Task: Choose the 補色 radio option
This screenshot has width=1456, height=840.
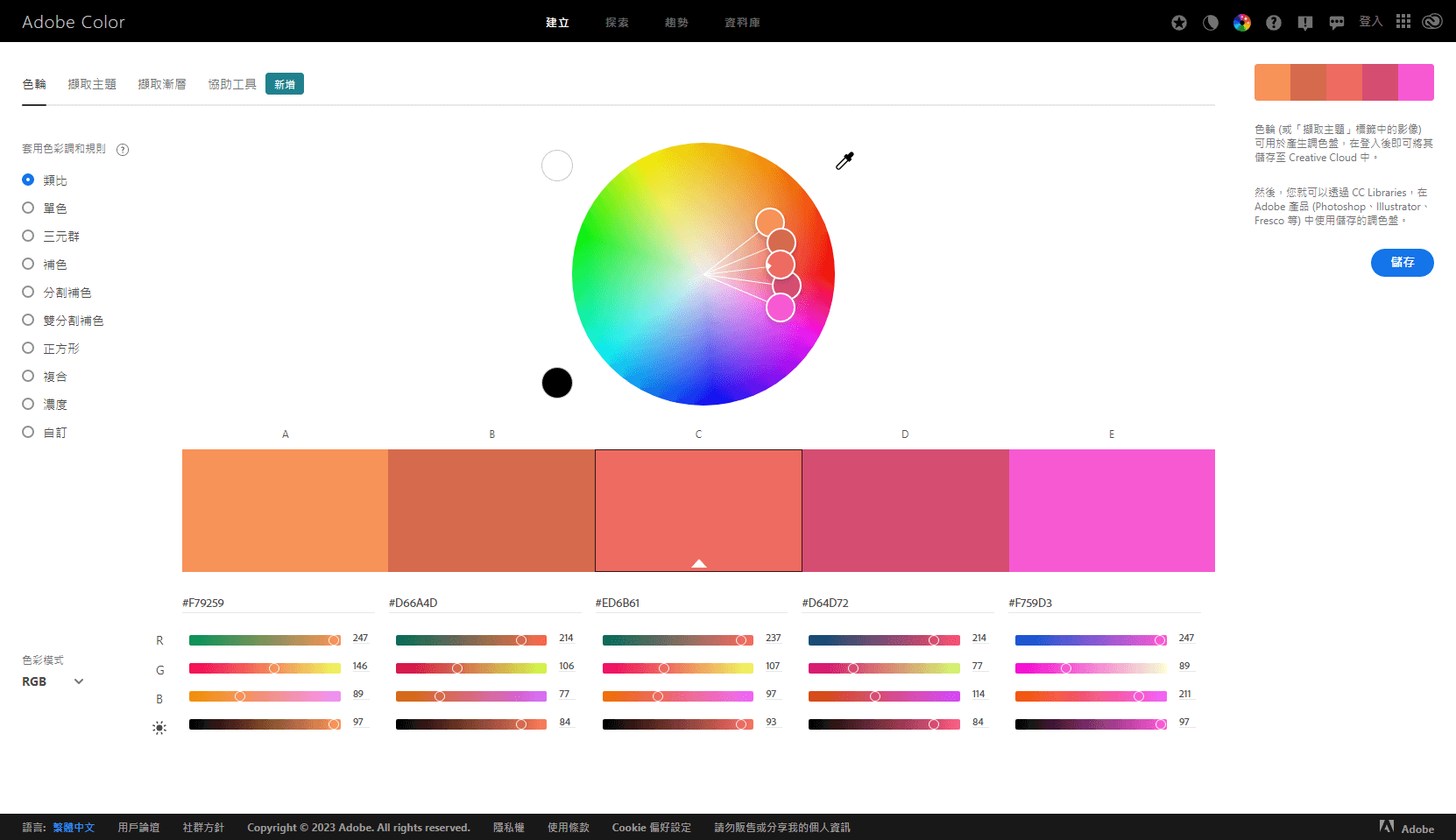Action: (x=28, y=264)
